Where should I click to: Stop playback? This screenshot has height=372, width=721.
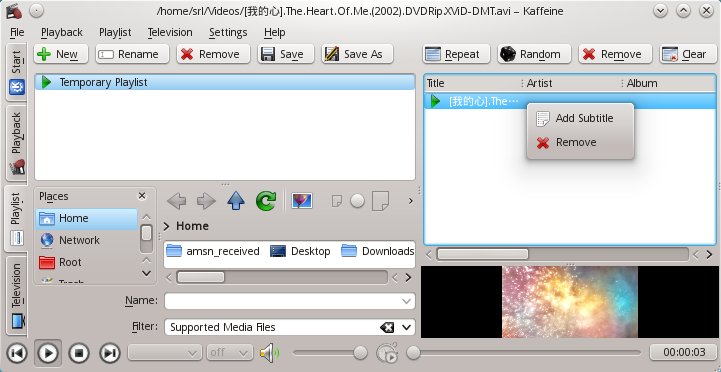(79, 353)
